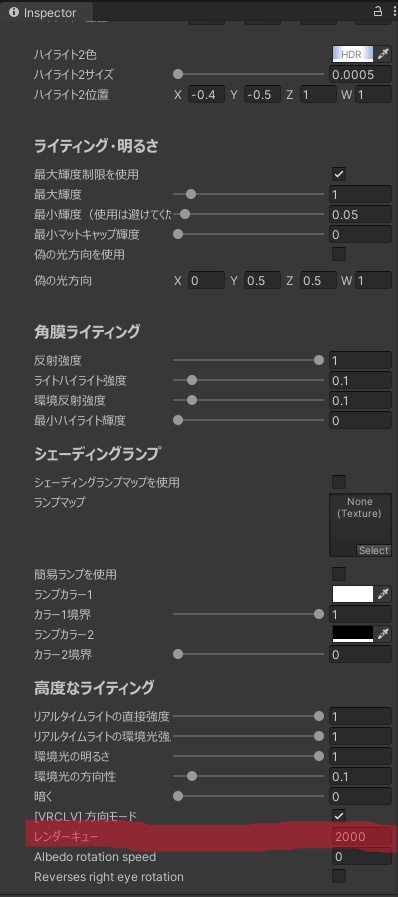Use eyedropper for ランプカラー2

383,634
